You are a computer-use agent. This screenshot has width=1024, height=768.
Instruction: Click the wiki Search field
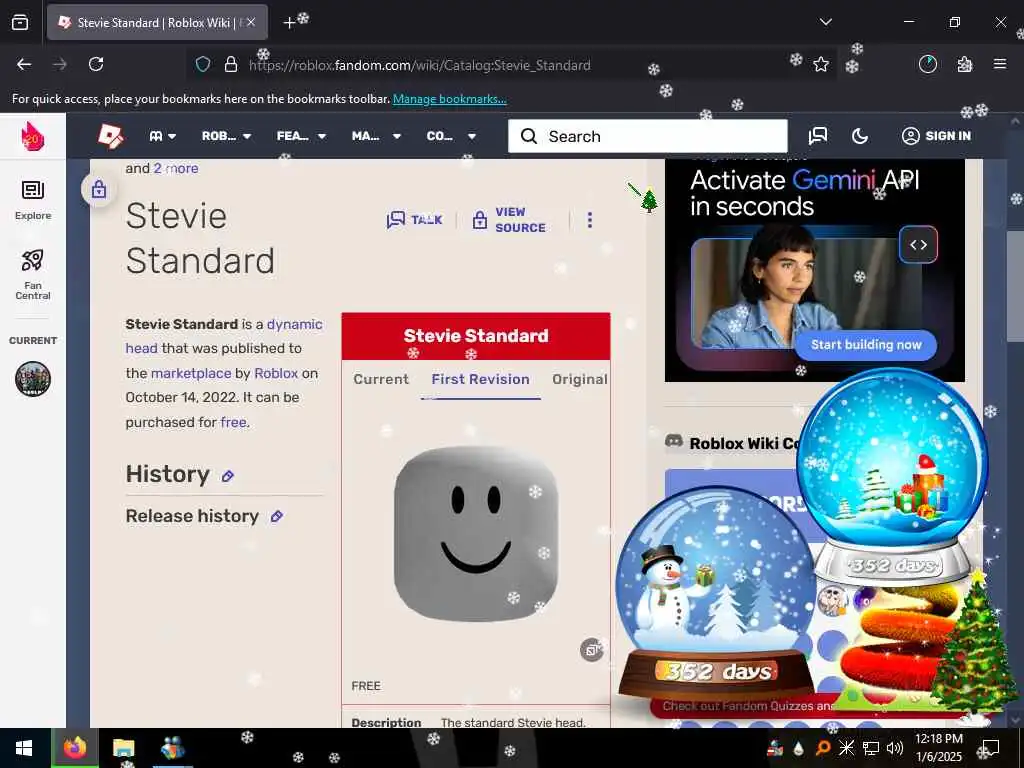click(648, 136)
